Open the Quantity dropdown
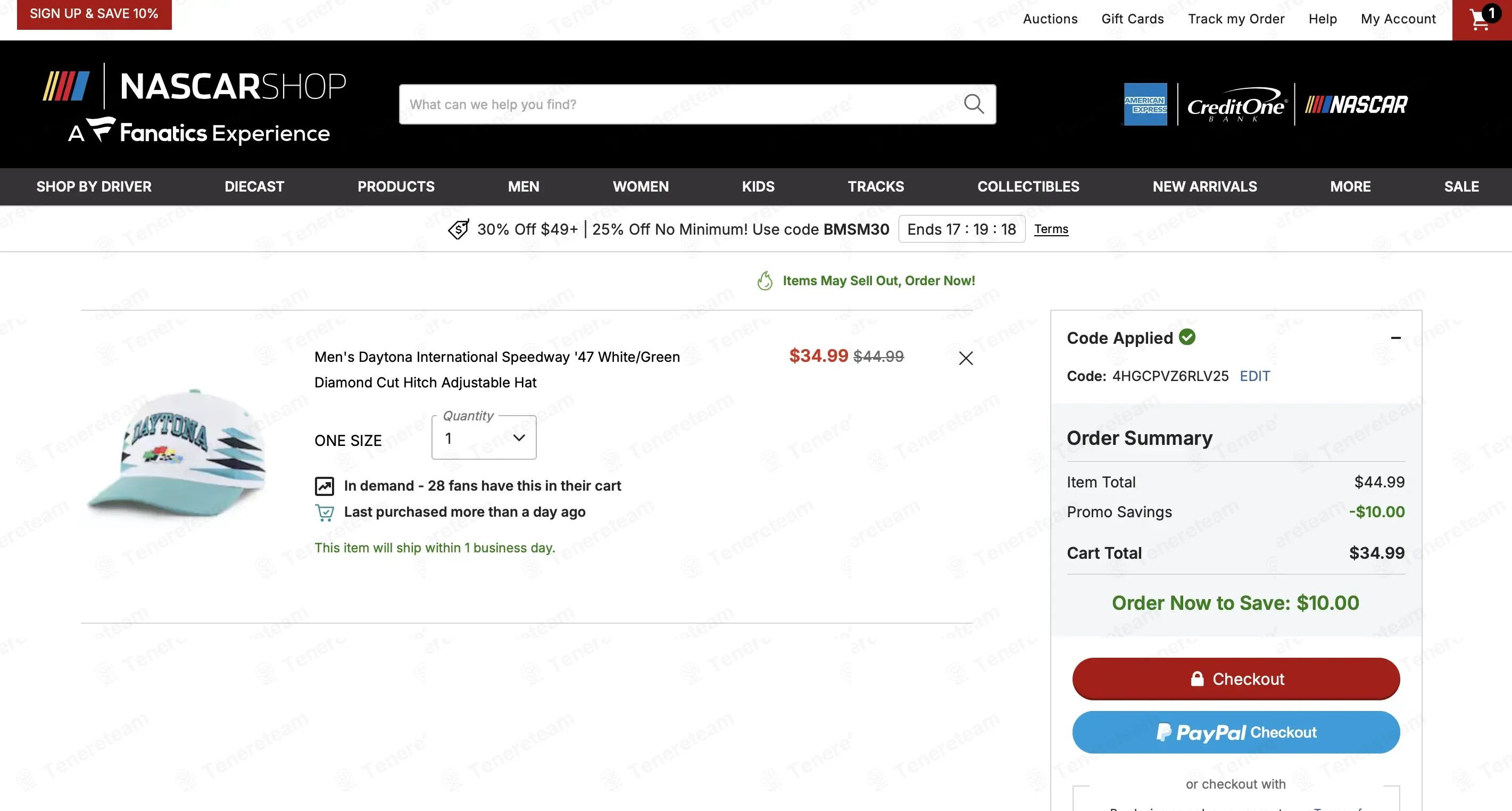Image resolution: width=1512 pixels, height=811 pixels. 484,437
